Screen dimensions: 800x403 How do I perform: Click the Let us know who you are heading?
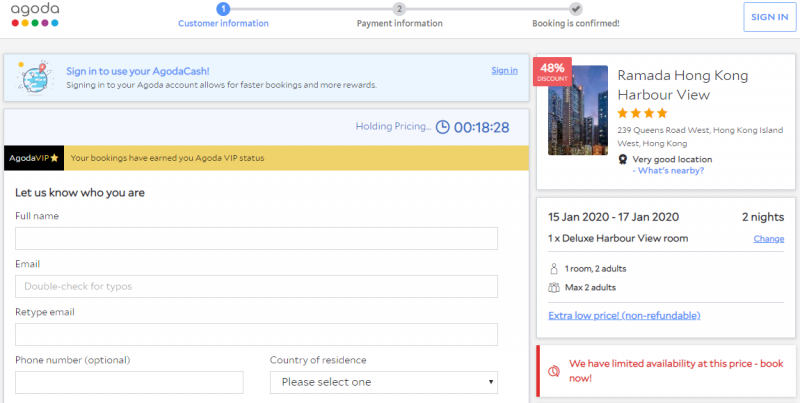pyautogui.click(x=80, y=193)
